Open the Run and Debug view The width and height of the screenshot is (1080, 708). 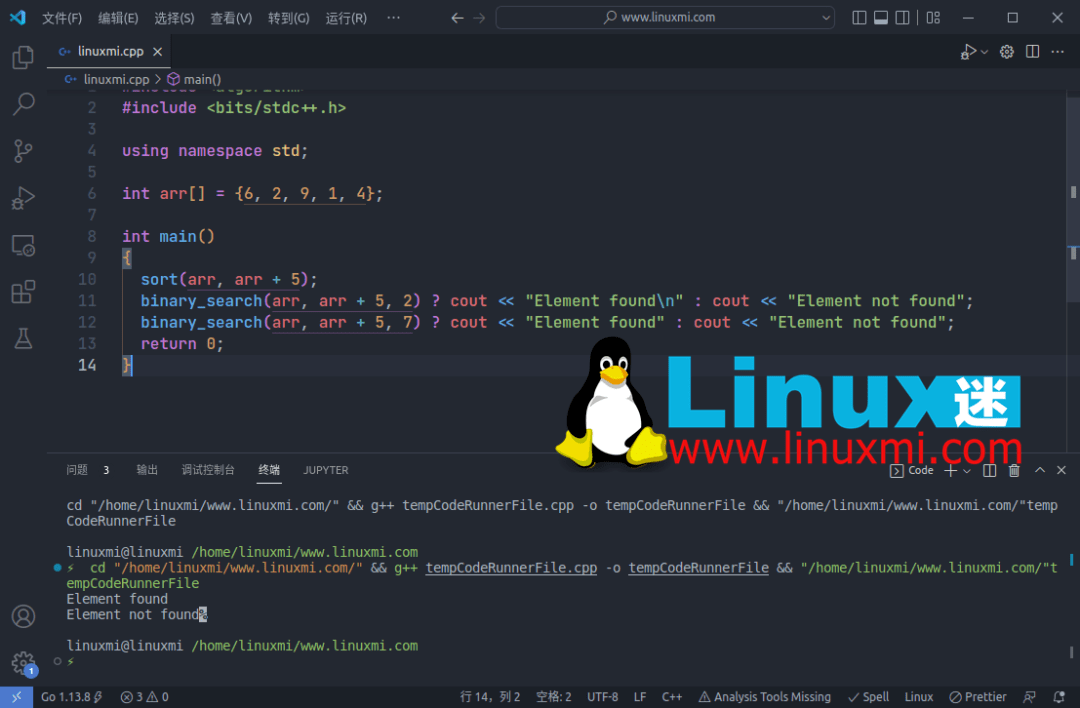23,198
